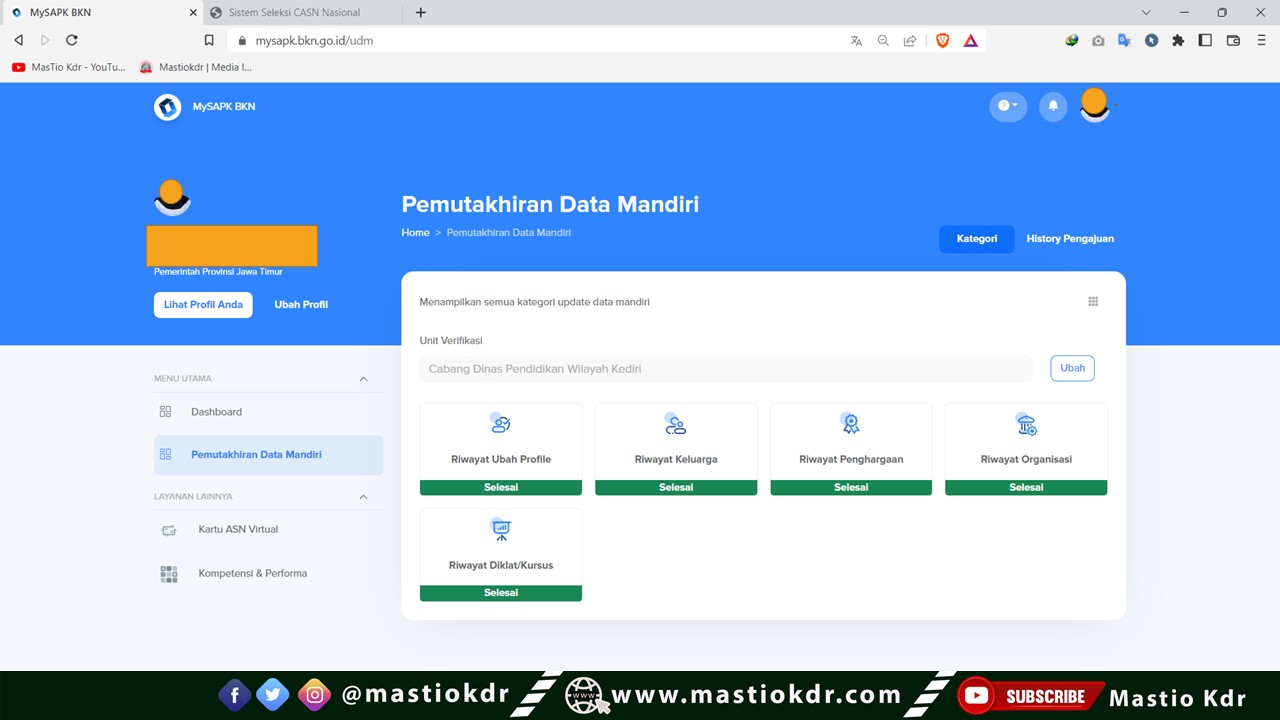Open the notification bell
This screenshot has width=1280, height=720.
coord(1052,106)
